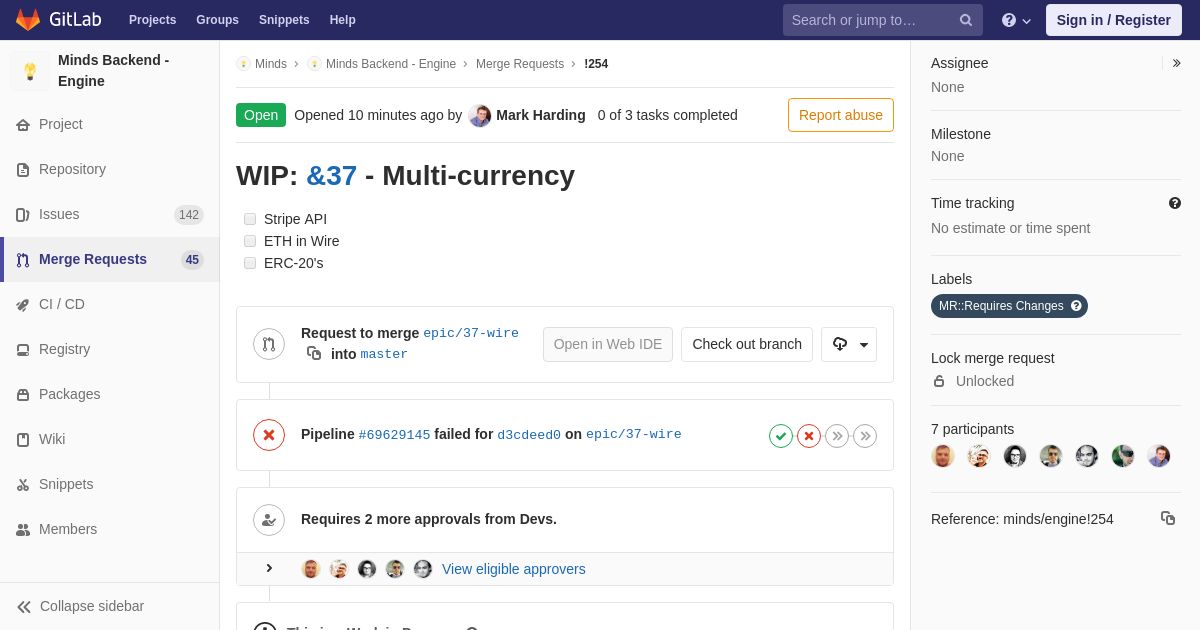
Task: Click the Wiki sidebar icon
Action: click(23, 439)
